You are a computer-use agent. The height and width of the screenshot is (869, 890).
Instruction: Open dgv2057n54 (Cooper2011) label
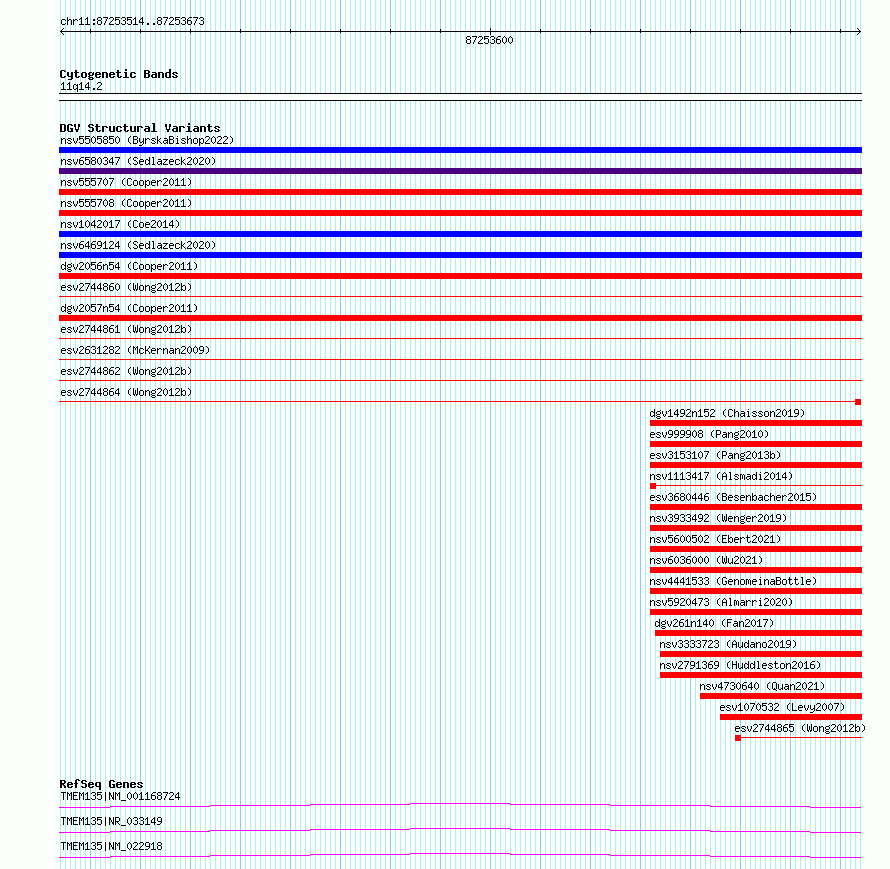pos(129,308)
